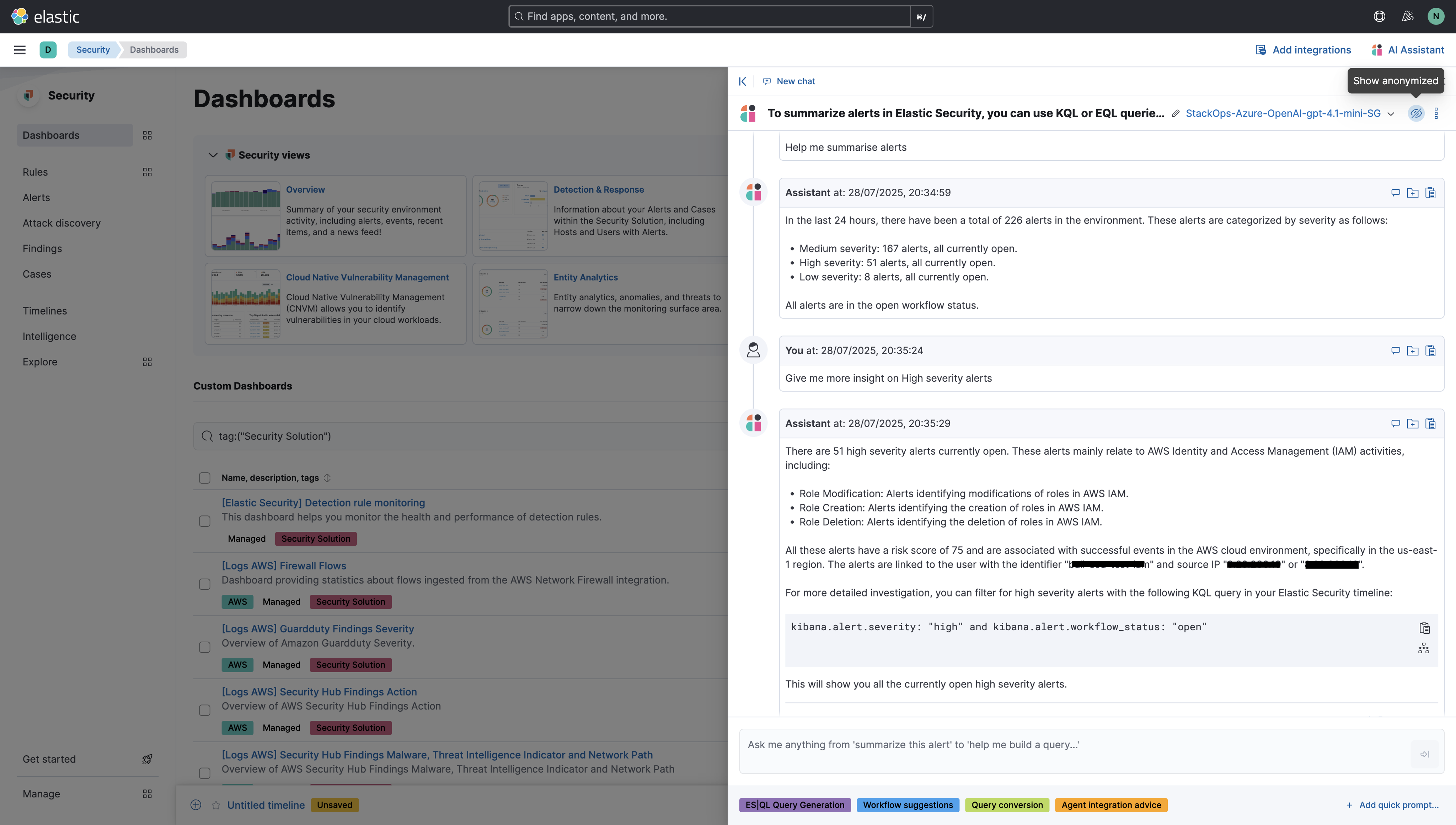Select the Workflow suggestions quick prompt
This screenshot has height=825, width=1456.
point(907,805)
